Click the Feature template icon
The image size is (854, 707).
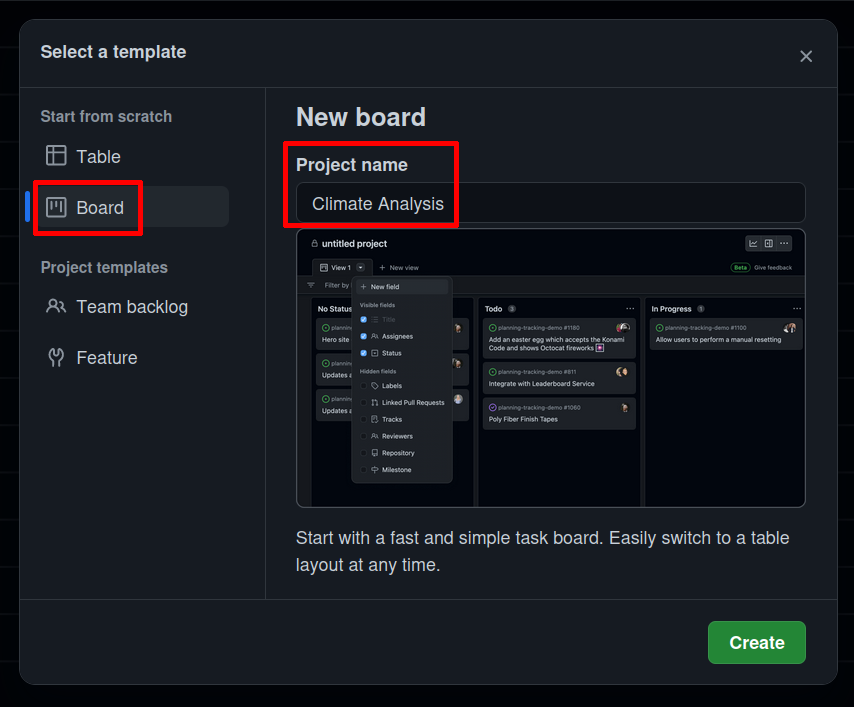coord(56,358)
